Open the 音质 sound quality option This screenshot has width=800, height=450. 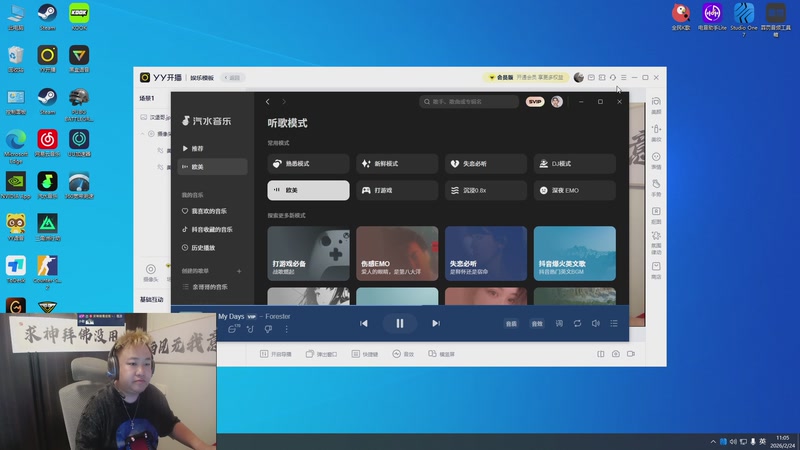tap(511, 323)
